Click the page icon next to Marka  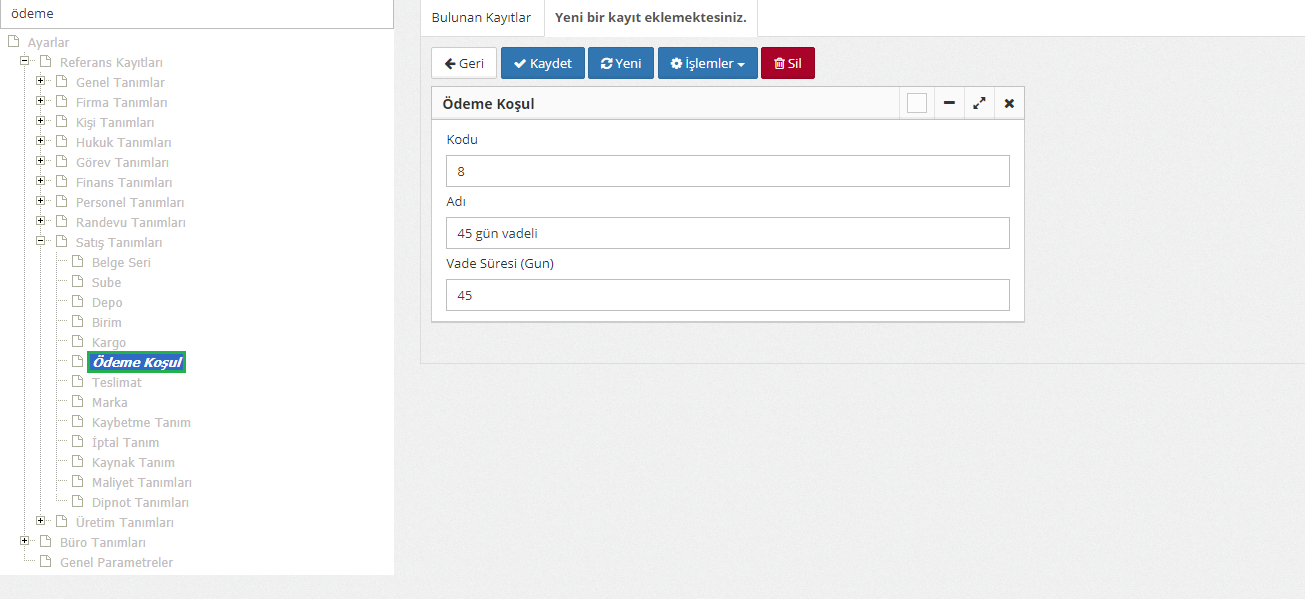[77, 402]
